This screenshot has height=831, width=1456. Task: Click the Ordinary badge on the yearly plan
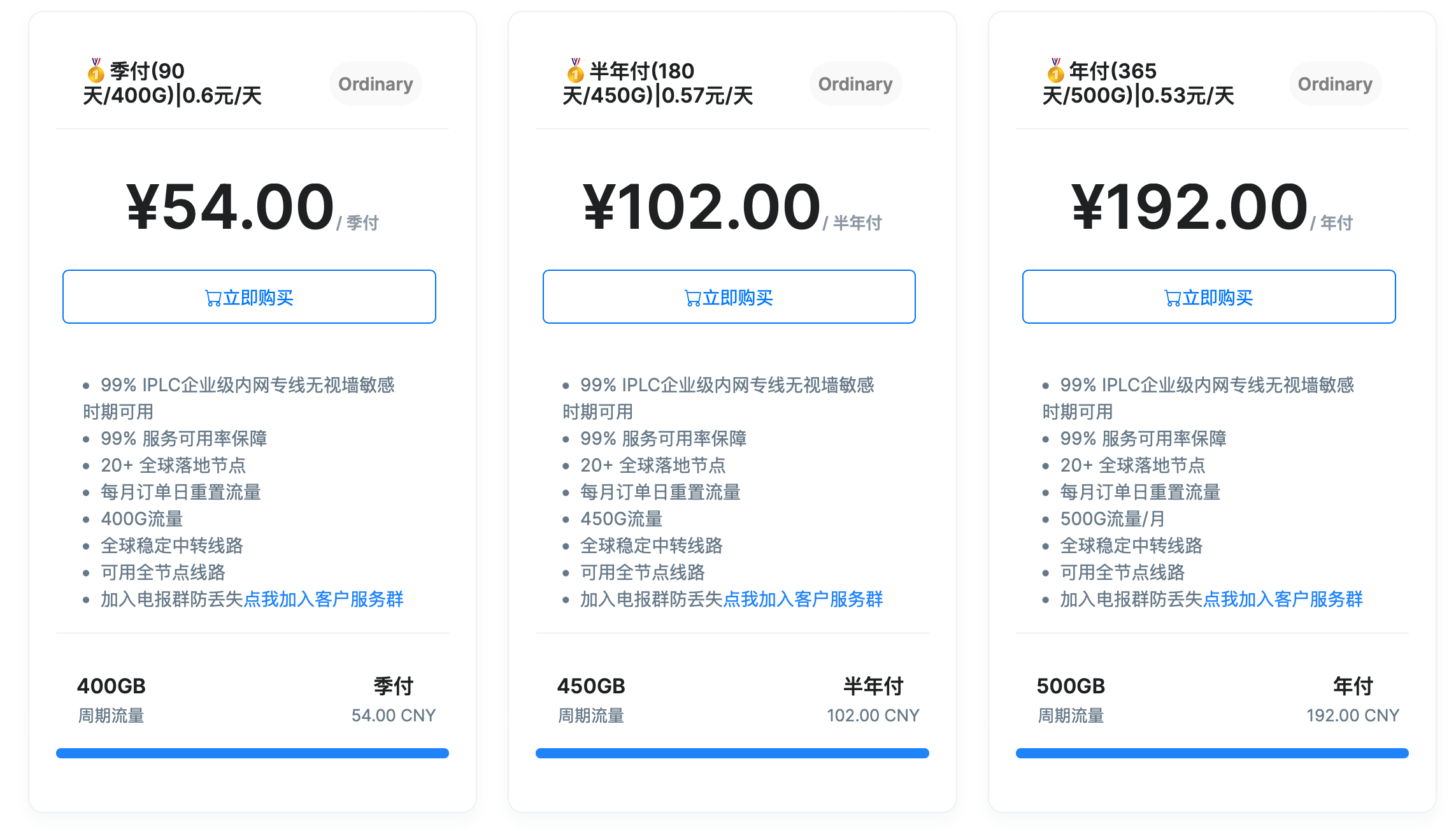(1335, 83)
